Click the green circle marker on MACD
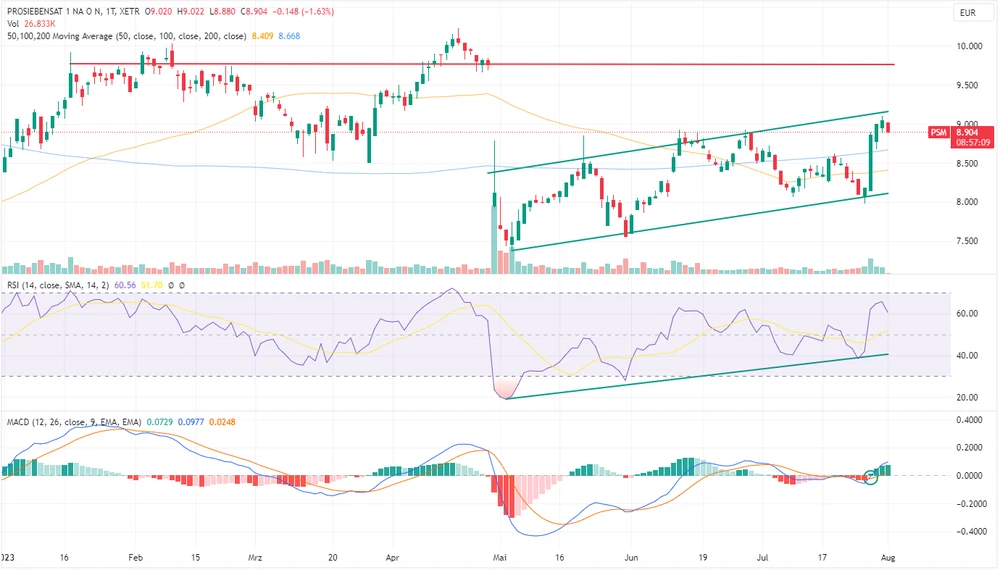1000x570 pixels. [x=871, y=477]
